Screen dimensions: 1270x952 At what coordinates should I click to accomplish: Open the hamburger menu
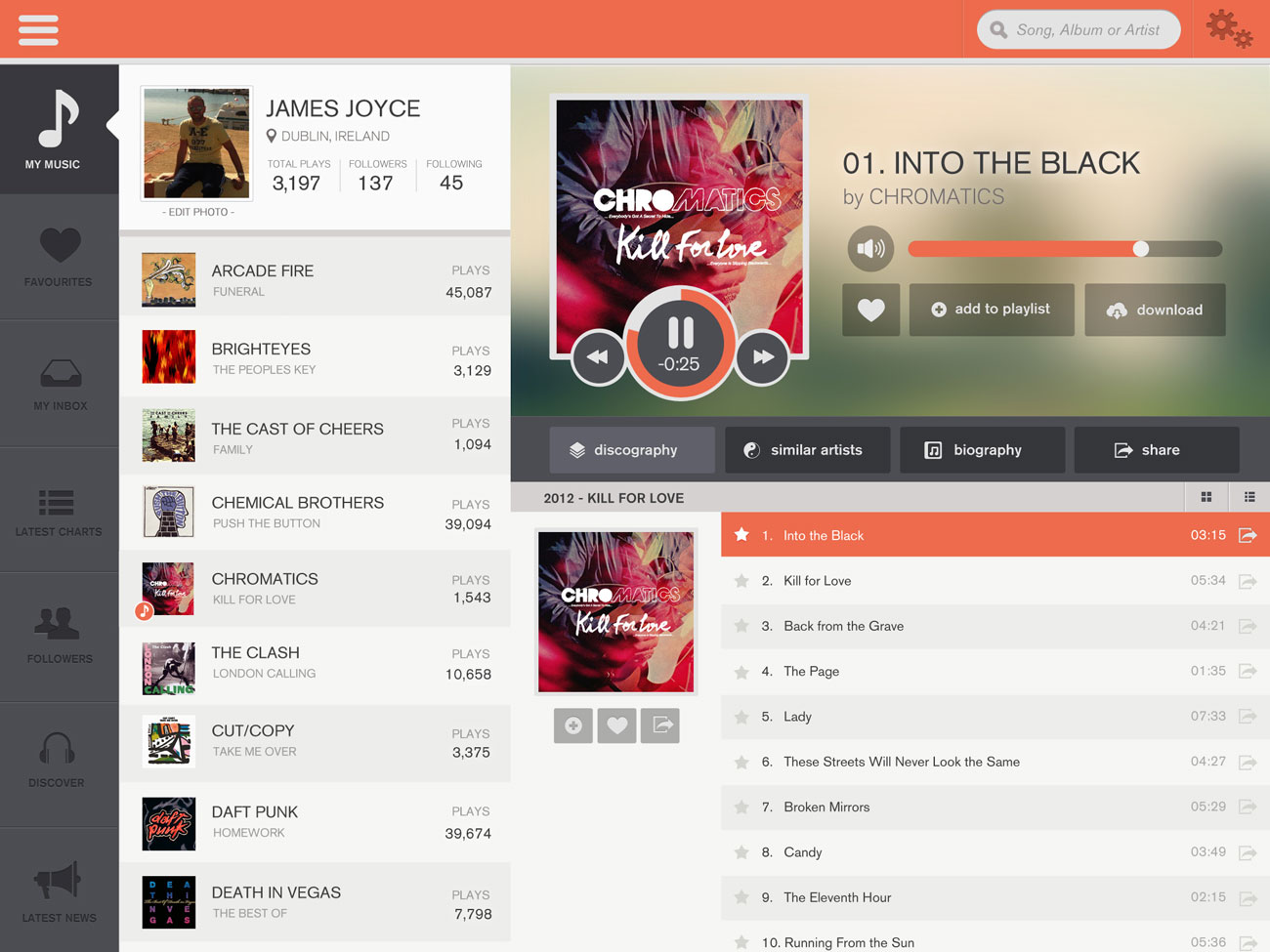[x=38, y=29]
